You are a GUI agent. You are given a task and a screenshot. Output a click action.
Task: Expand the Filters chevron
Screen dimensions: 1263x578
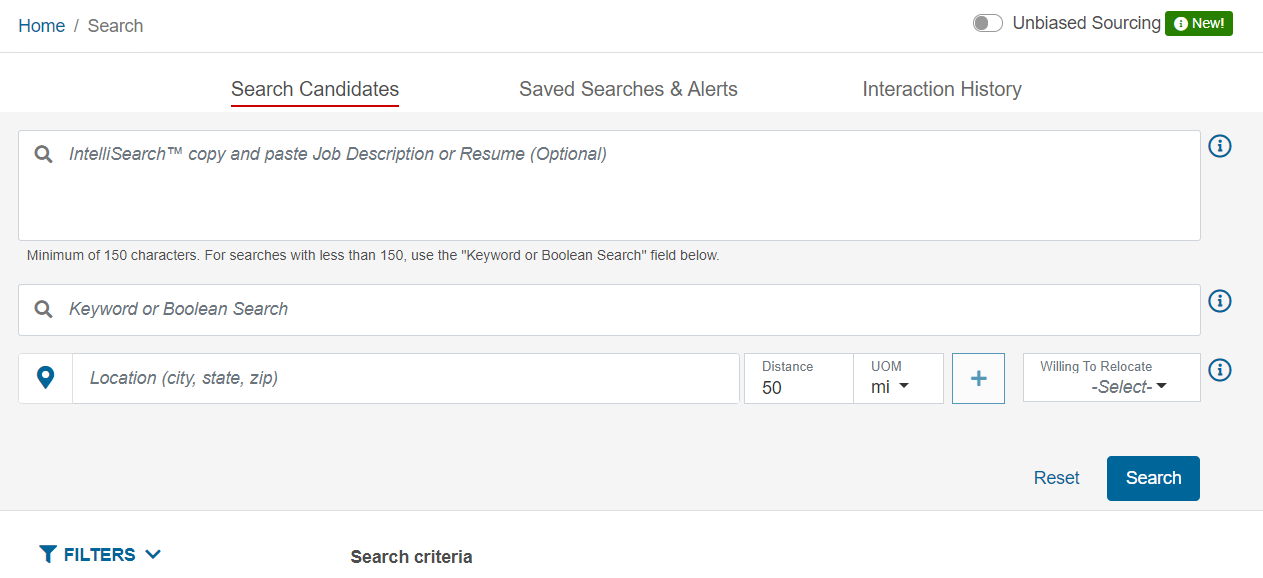coord(153,554)
